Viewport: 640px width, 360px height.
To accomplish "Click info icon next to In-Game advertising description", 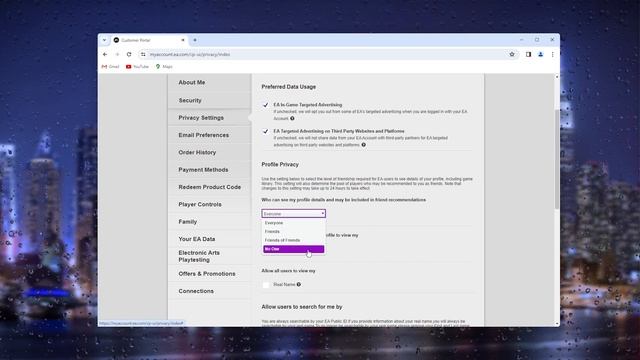I will (292, 118).
